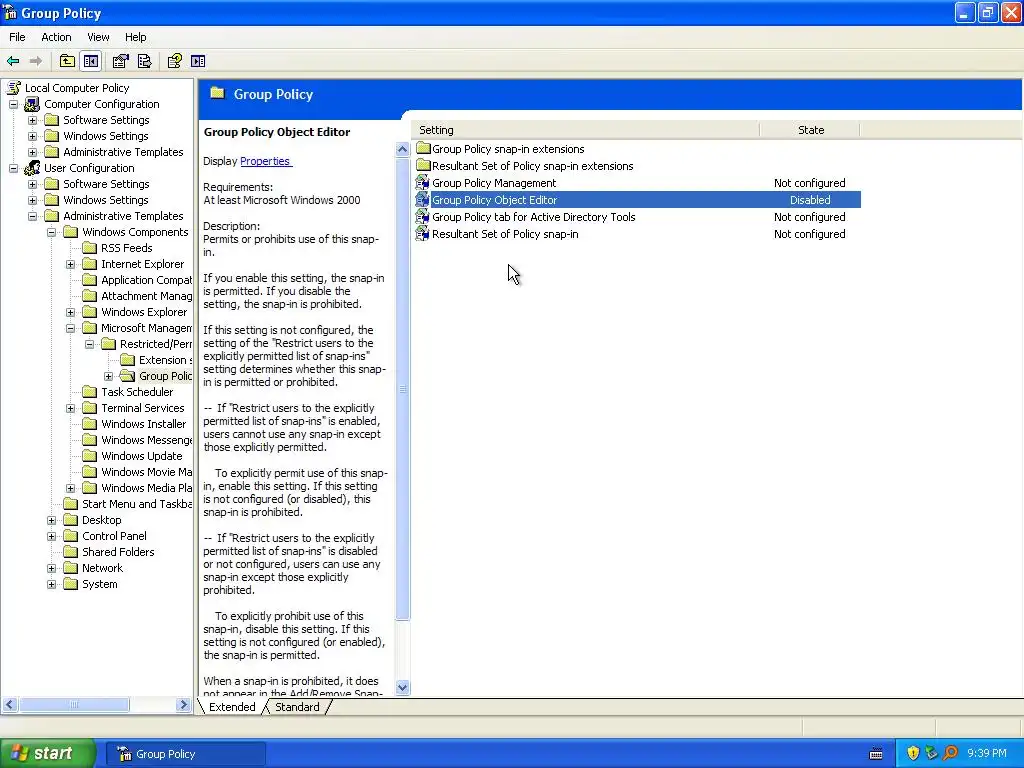Select Windows Installer in the tree

click(144, 424)
